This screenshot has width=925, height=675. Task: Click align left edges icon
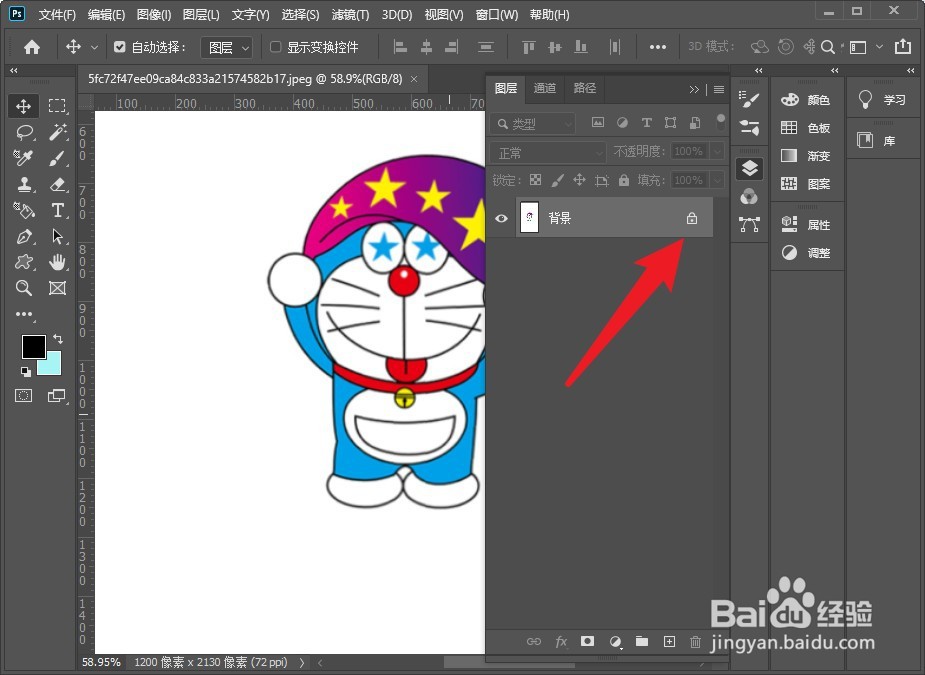(401, 47)
